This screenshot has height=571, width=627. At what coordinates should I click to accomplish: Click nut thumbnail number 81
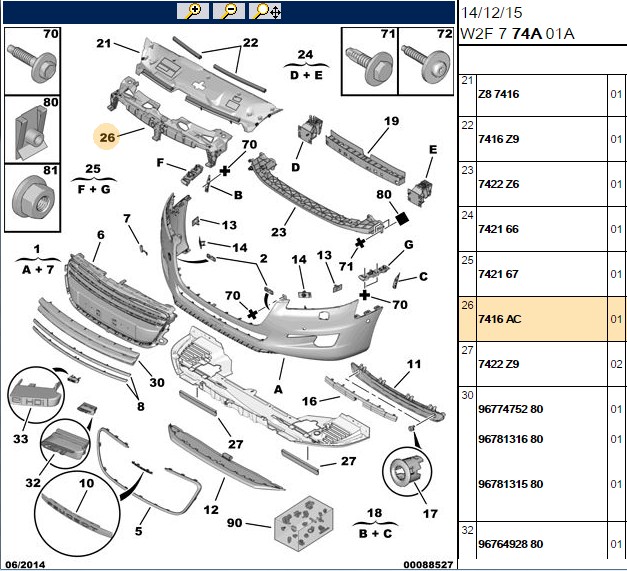32,198
